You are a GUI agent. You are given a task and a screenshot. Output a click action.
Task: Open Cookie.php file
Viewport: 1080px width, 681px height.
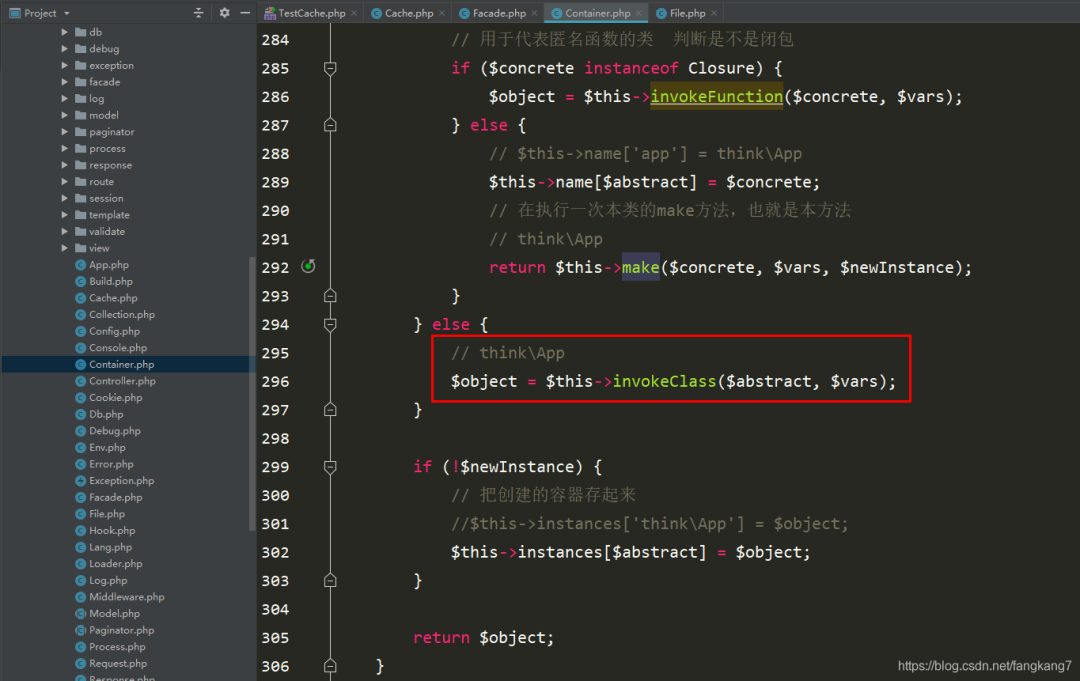109,397
